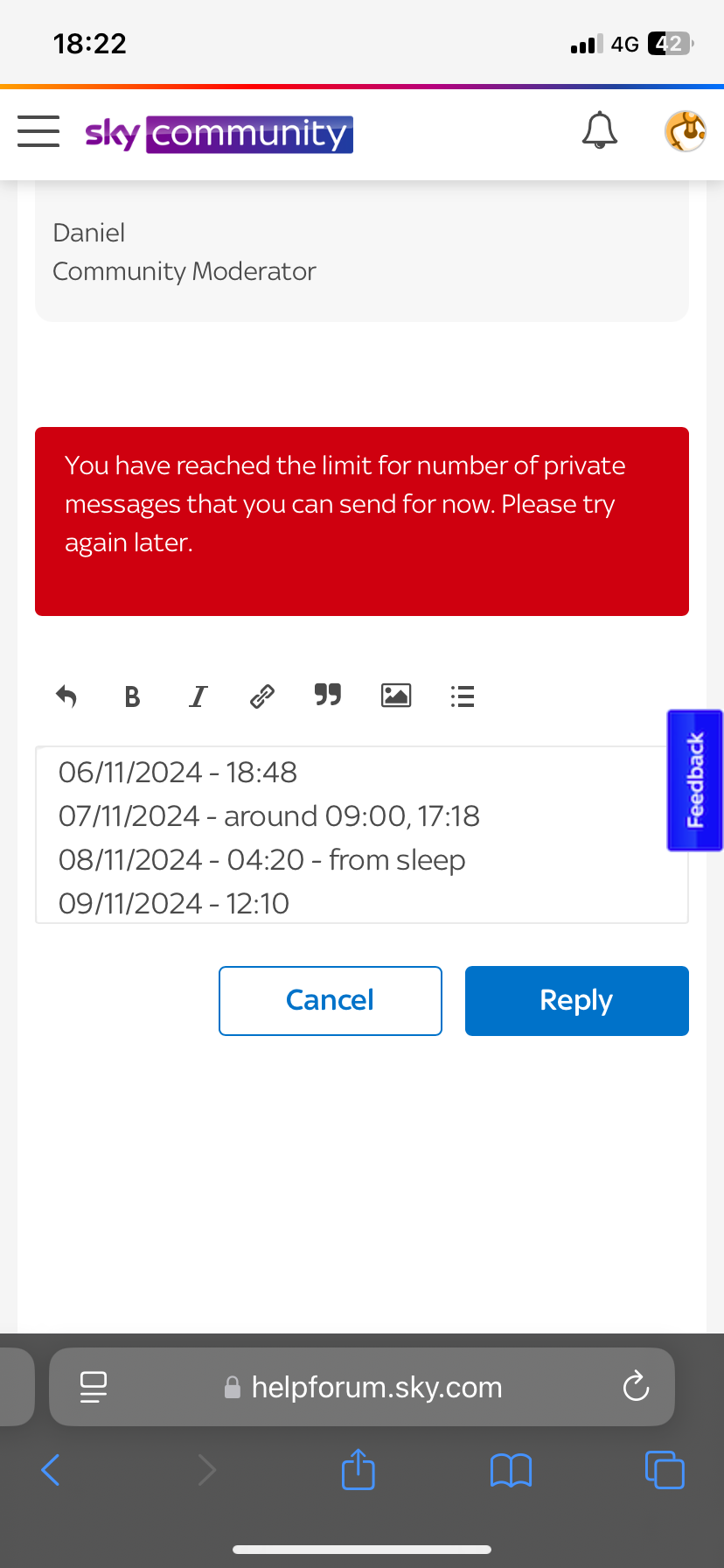
Task: Open the Feedback side tab
Action: click(694, 780)
